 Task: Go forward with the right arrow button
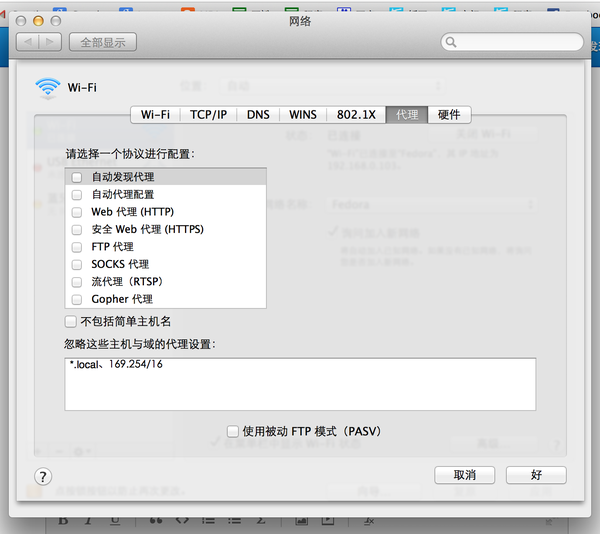pyautogui.click(x=50, y=42)
